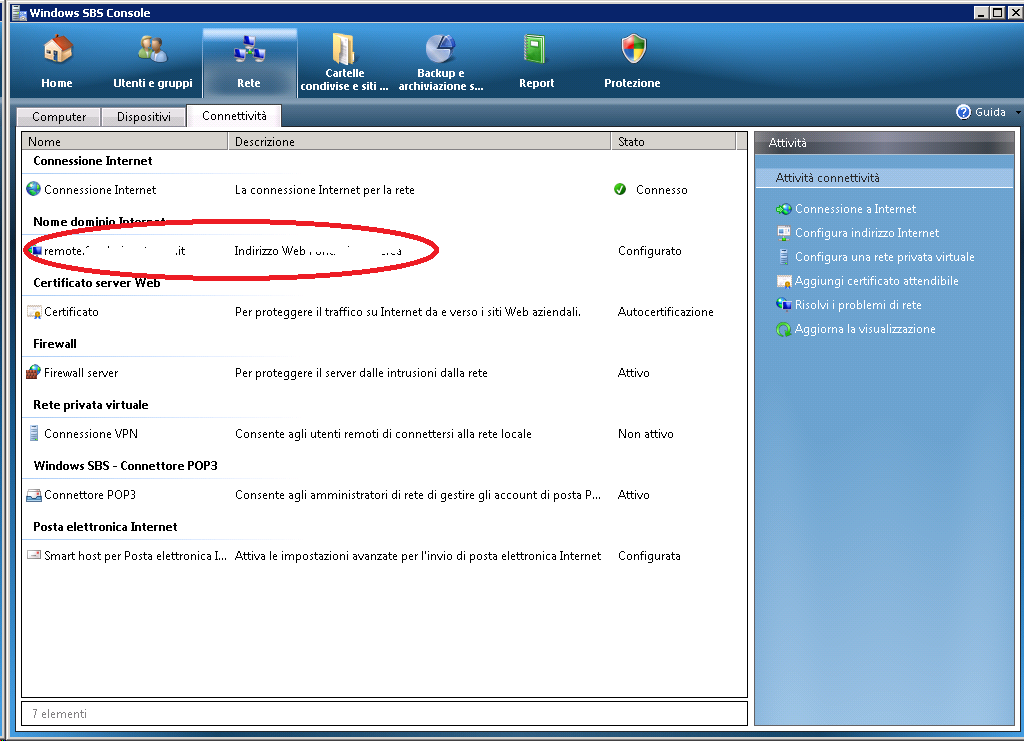This screenshot has width=1024, height=741.
Task: Open Utenti e gruppi section
Action: coord(153,62)
